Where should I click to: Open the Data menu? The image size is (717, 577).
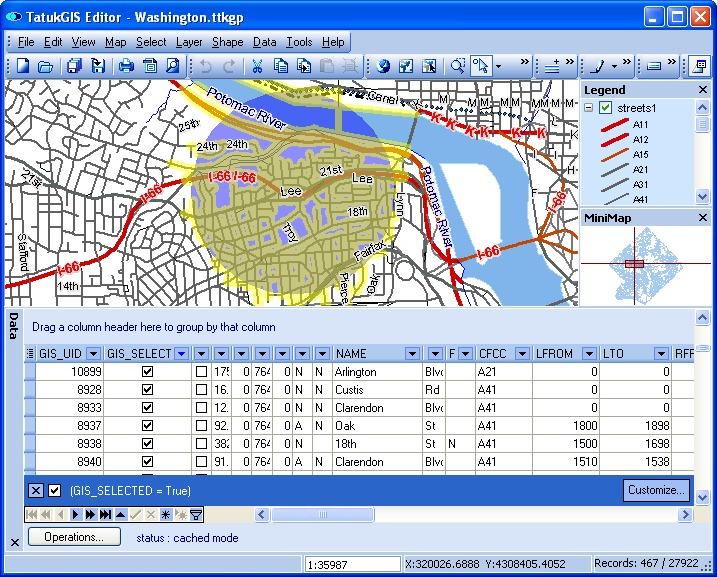pyautogui.click(x=264, y=42)
